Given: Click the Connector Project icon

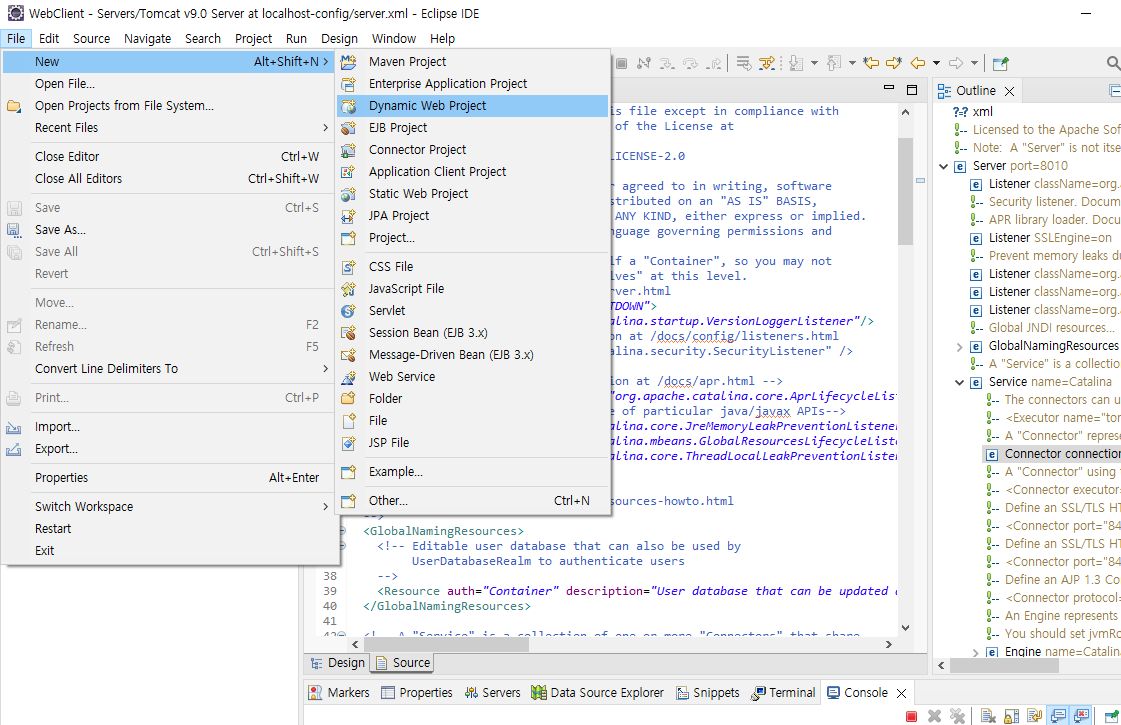Looking at the screenshot, I should pos(348,150).
